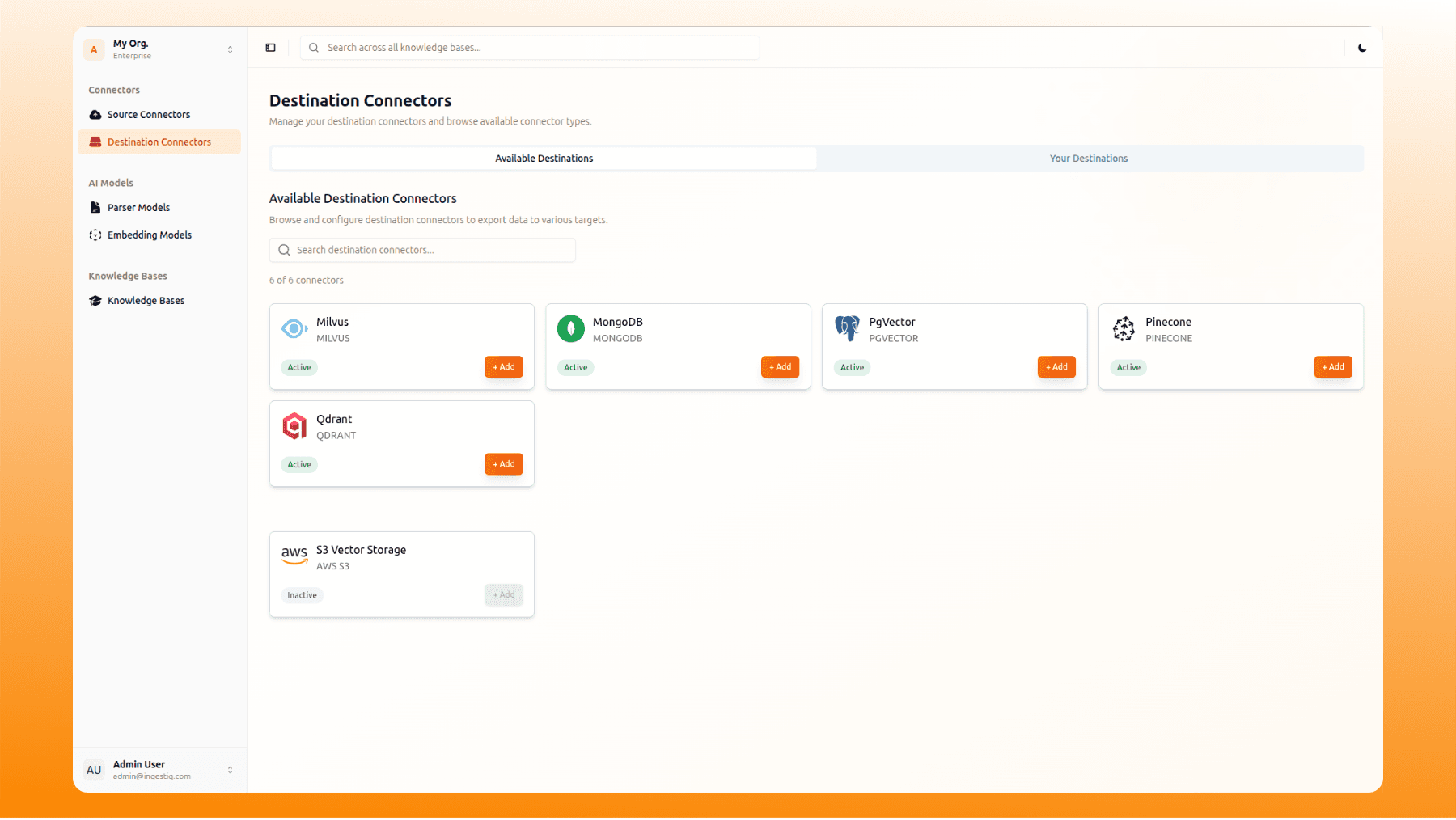
Task: Click the Milvus connector logo icon
Action: click(294, 329)
